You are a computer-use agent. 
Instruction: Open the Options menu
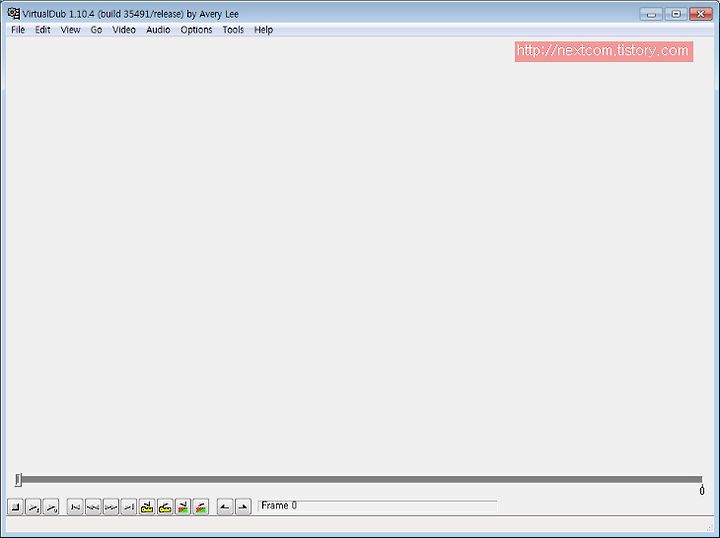pos(196,30)
